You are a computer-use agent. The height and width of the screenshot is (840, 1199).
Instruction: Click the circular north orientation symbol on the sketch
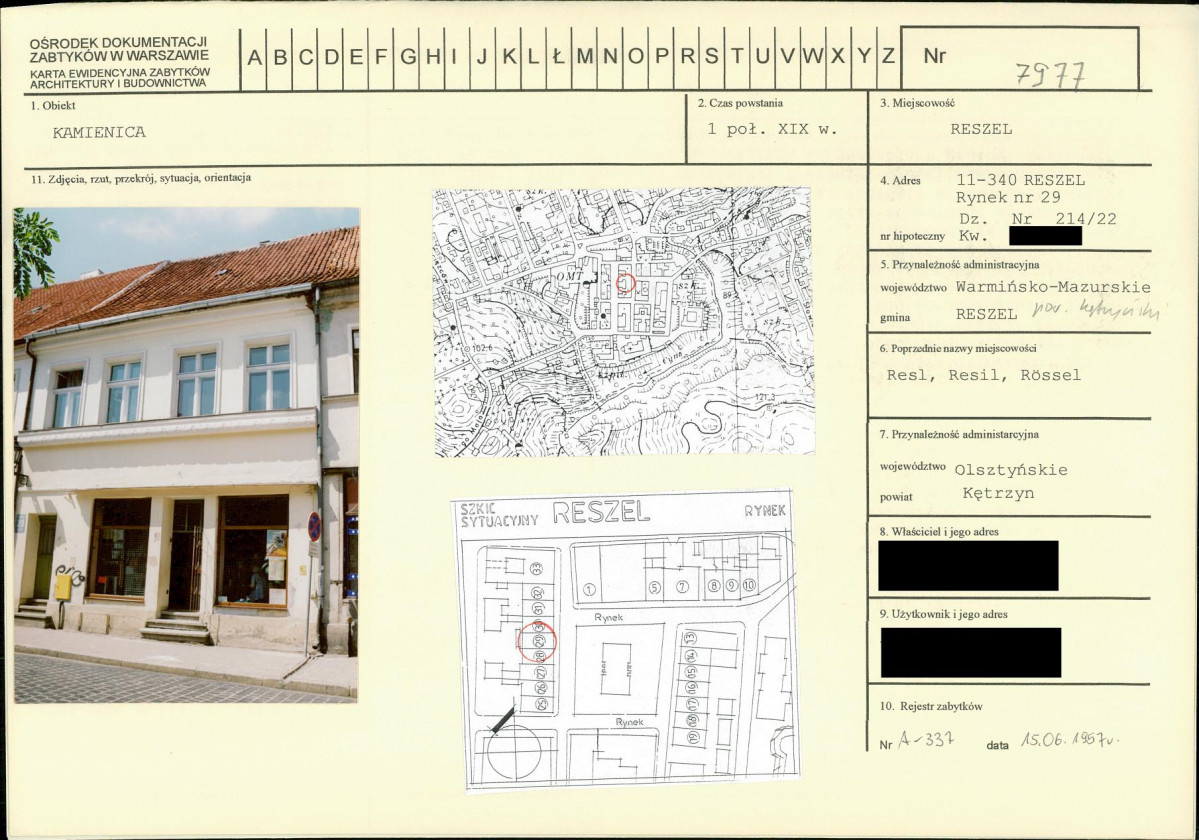click(514, 751)
